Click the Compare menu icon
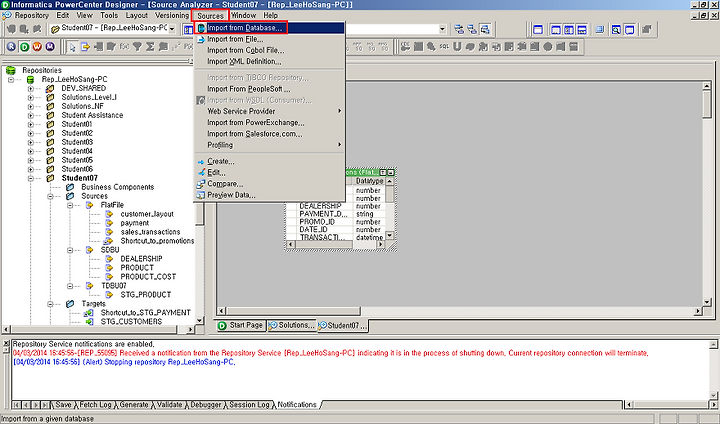Image resolution: width=720 pixels, height=424 pixels. pos(201,184)
